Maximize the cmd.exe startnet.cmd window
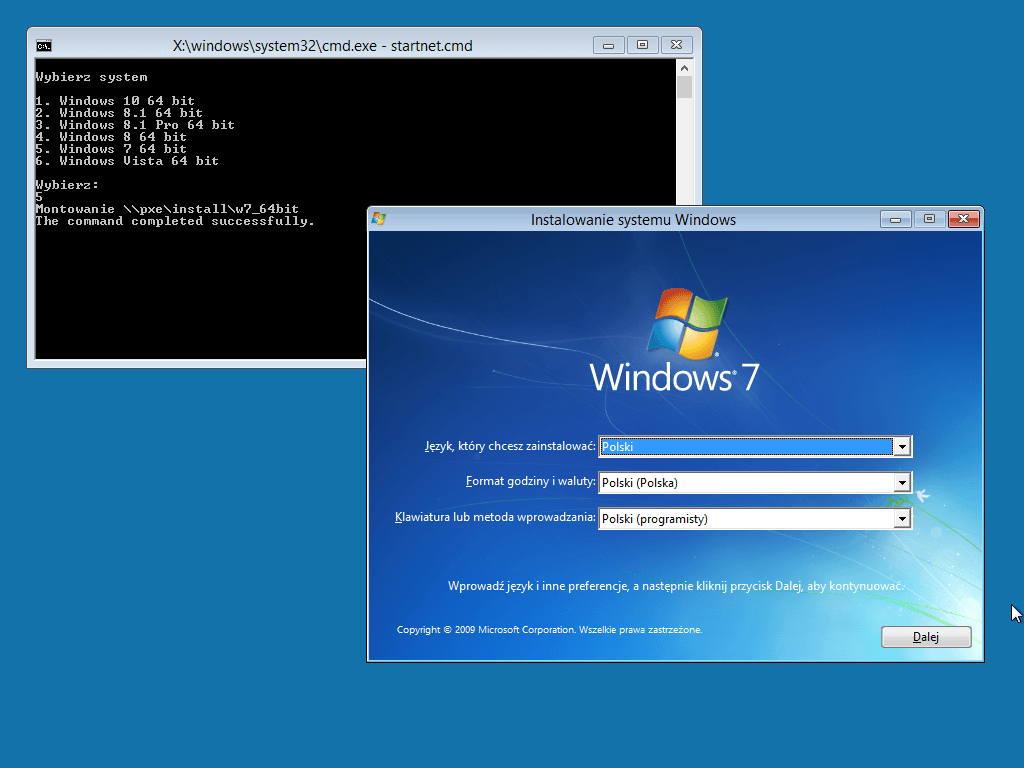1024x768 pixels. [642, 45]
